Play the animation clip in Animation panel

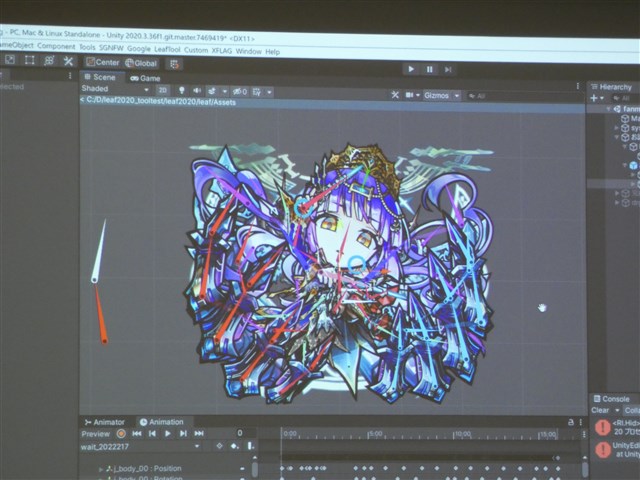tap(167, 434)
